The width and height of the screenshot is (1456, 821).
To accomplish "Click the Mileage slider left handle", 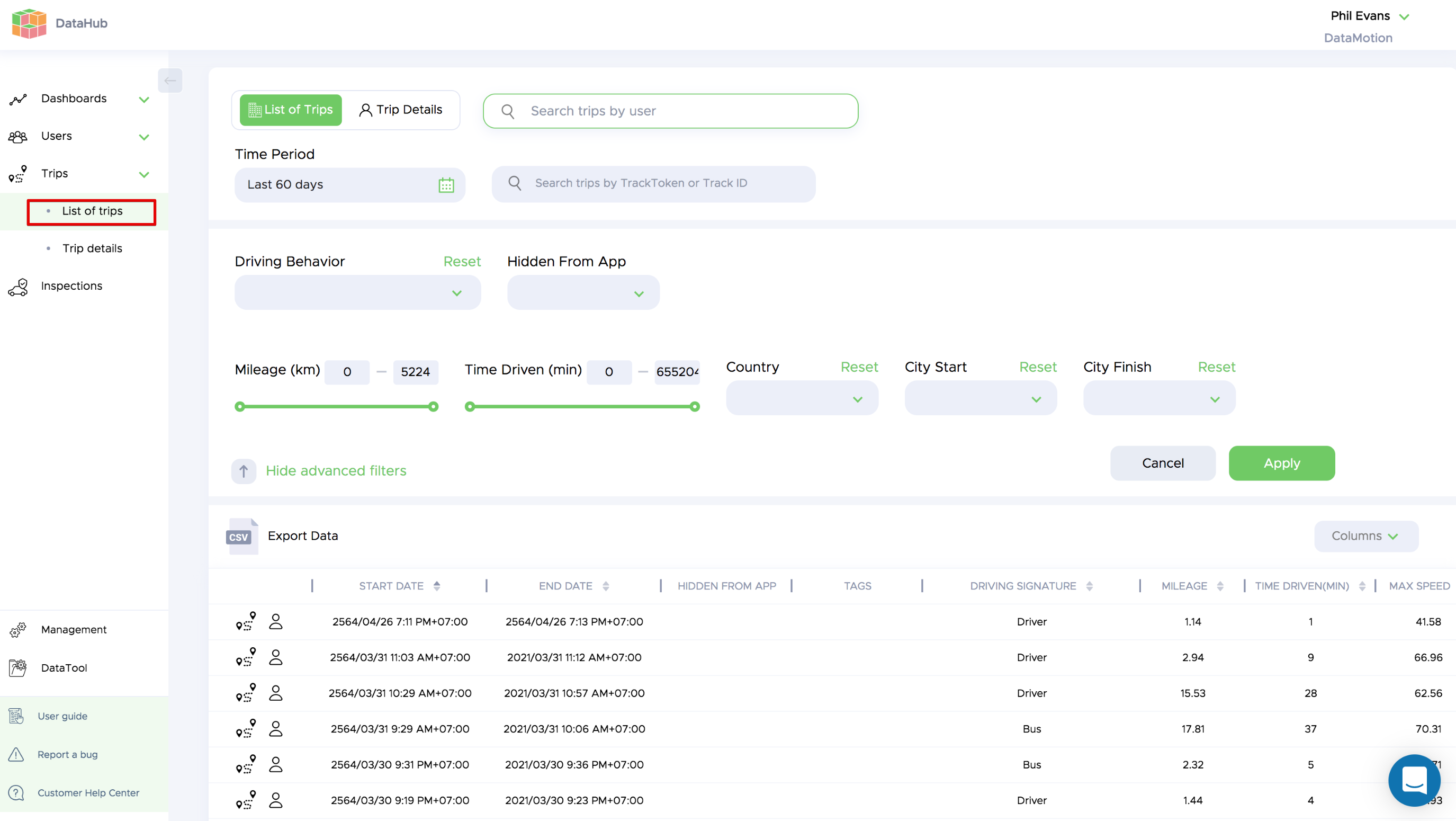I will (240, 407).
